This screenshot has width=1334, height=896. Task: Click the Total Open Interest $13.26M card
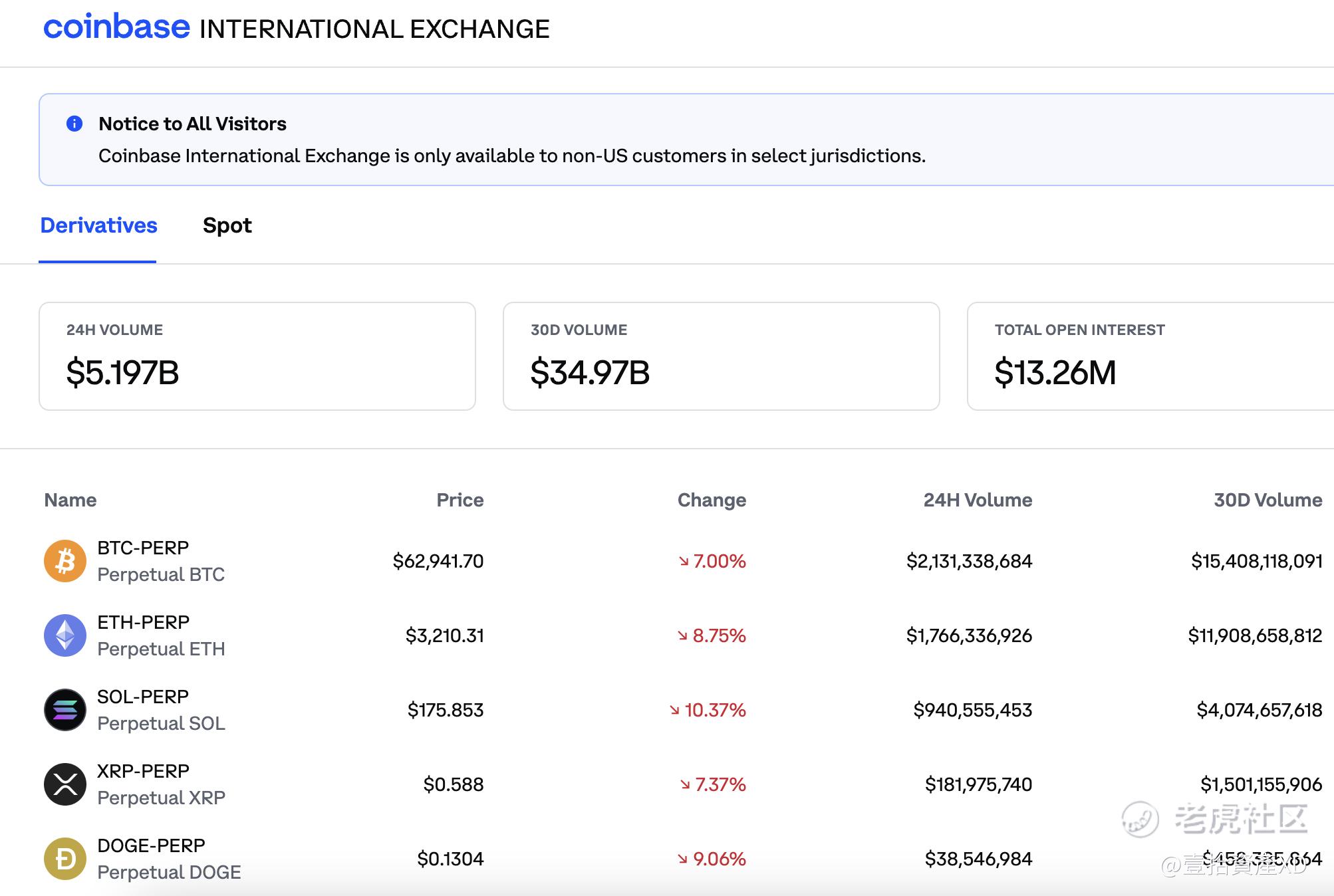coord(1150,356)
